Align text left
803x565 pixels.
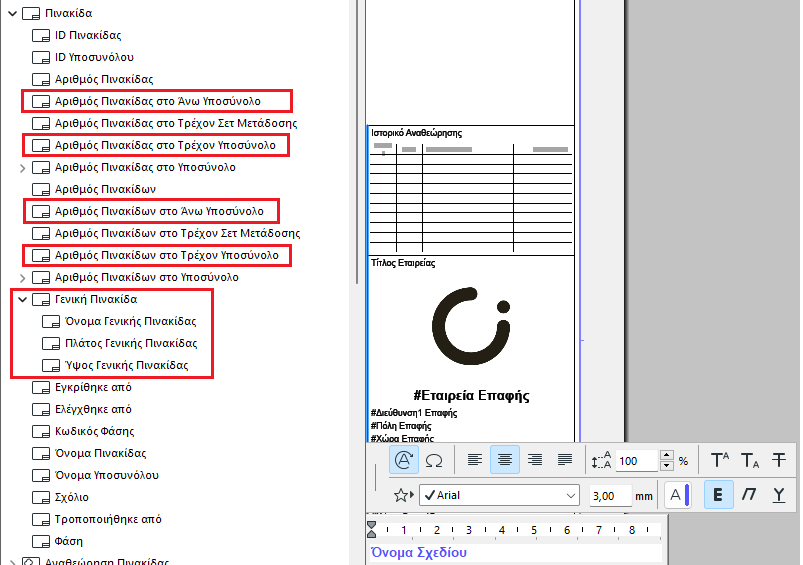475,460
